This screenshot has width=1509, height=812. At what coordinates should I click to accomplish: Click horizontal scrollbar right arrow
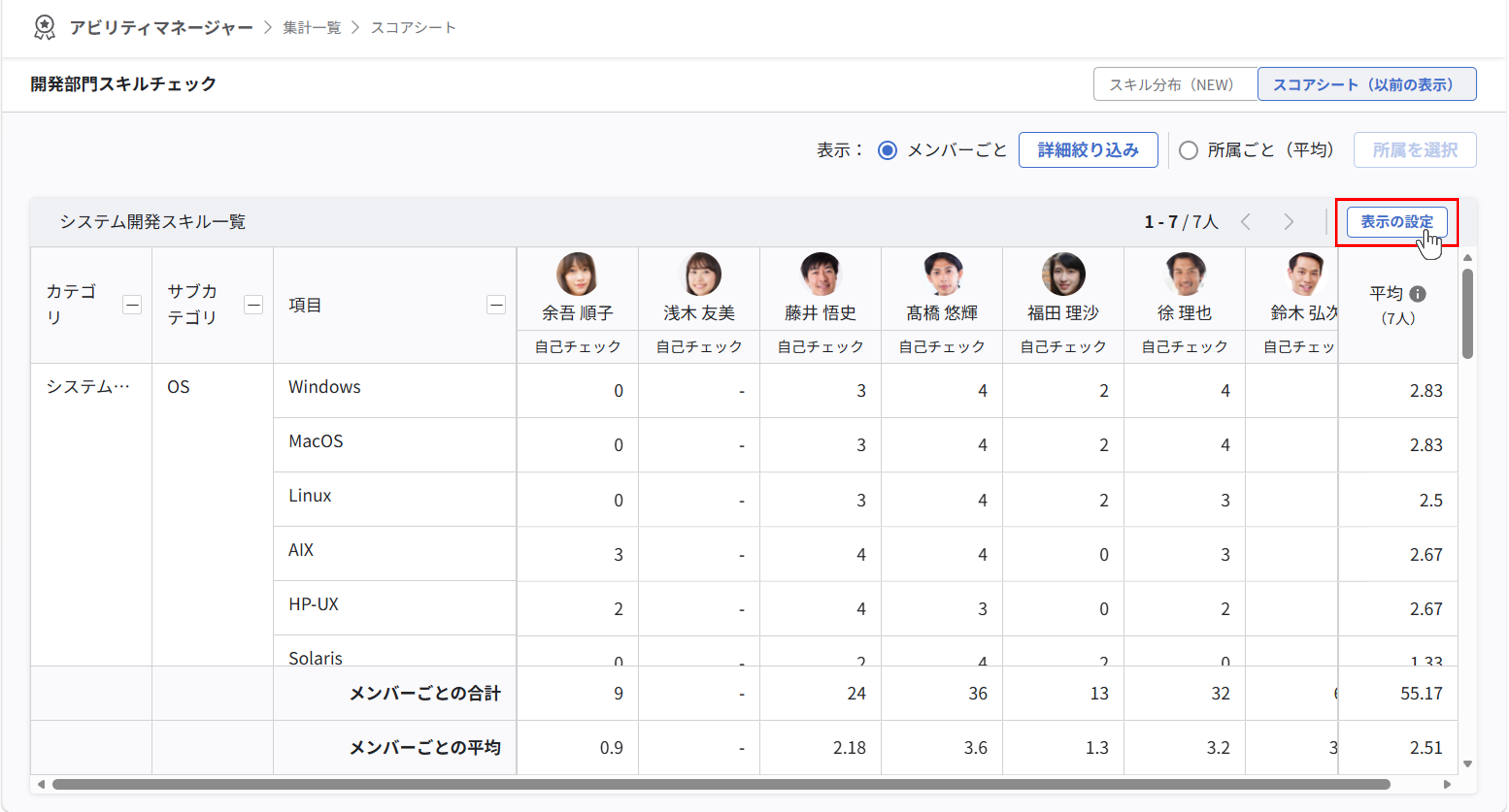[1447, 785]
